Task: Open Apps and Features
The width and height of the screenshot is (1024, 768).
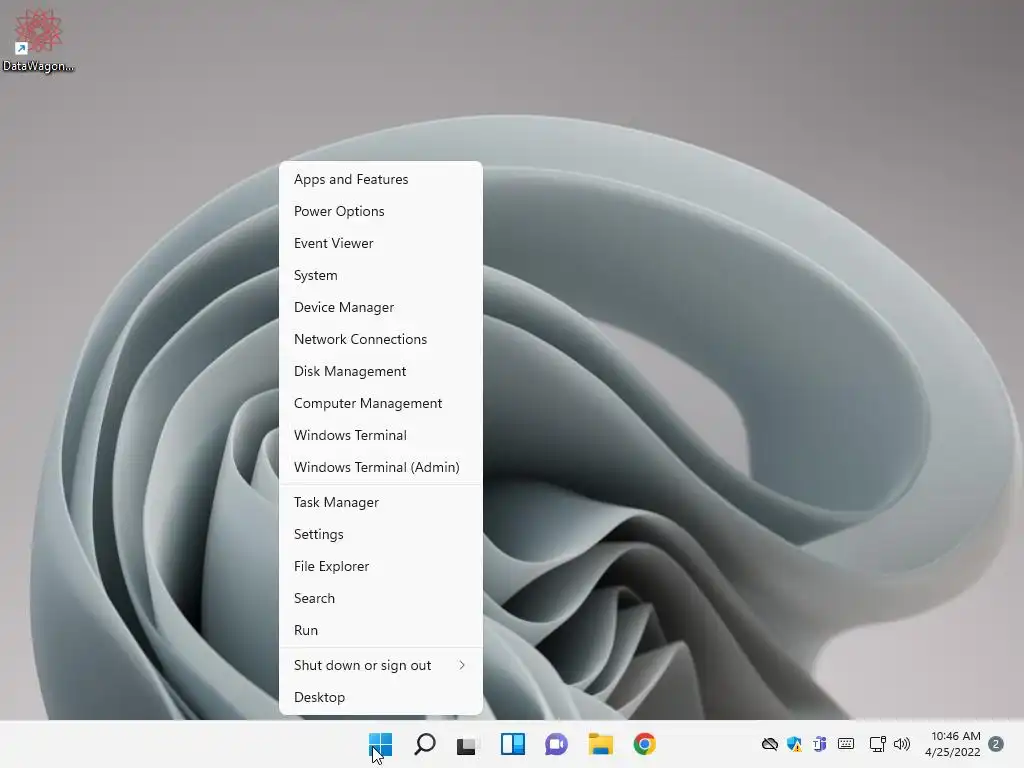Action: pos(381,179)
